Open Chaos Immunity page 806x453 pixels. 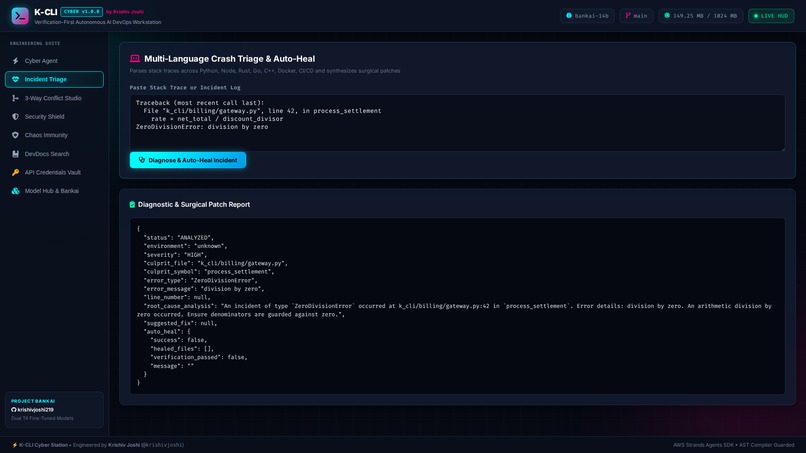[54, 135]
